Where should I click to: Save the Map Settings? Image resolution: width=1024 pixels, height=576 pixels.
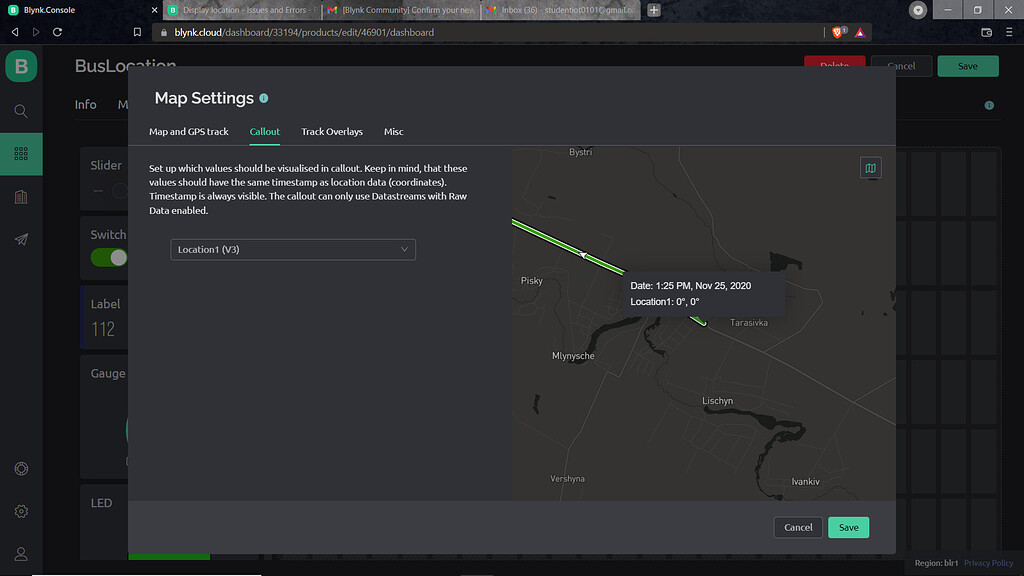pos(848,527)
